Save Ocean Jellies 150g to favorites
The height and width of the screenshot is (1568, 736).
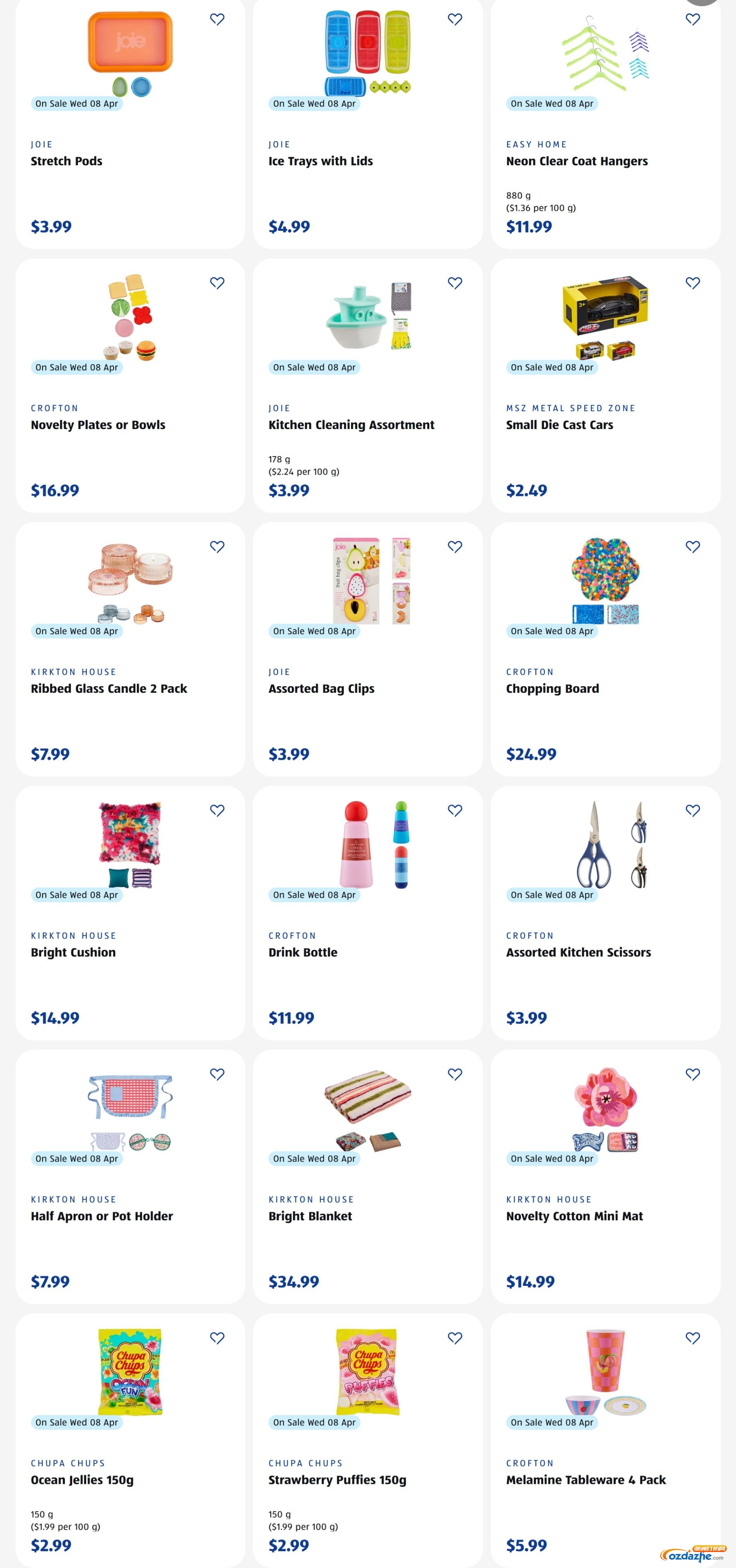click(x=217, y=1337)
